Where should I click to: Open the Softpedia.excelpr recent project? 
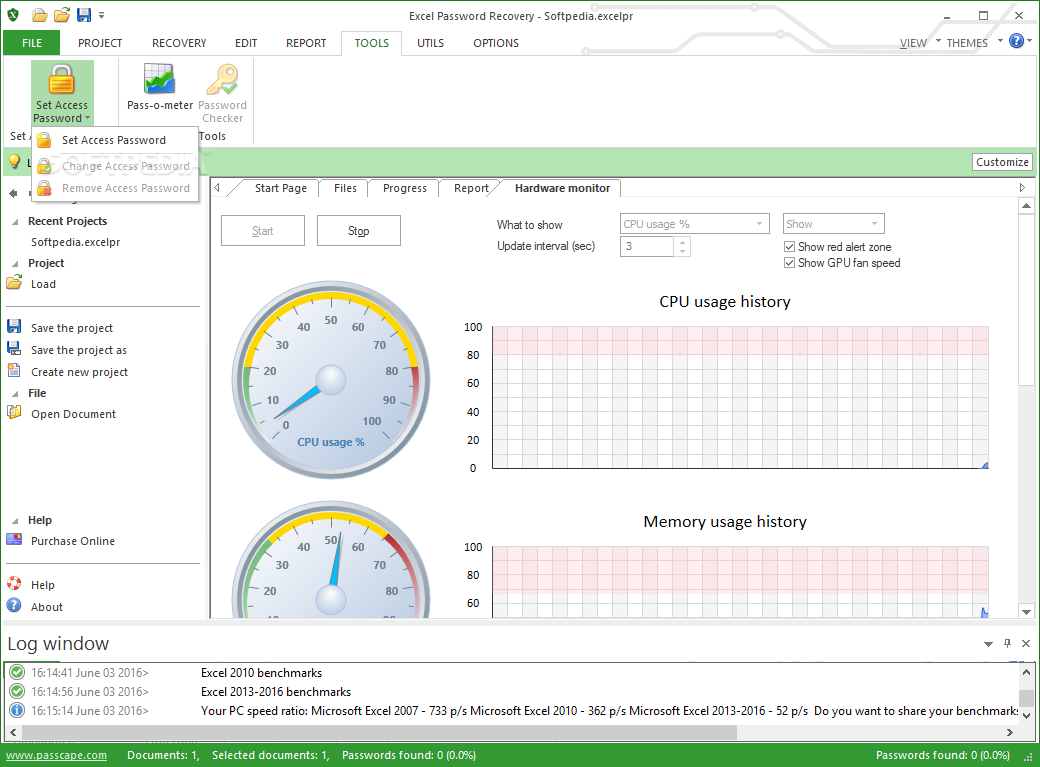76,242
